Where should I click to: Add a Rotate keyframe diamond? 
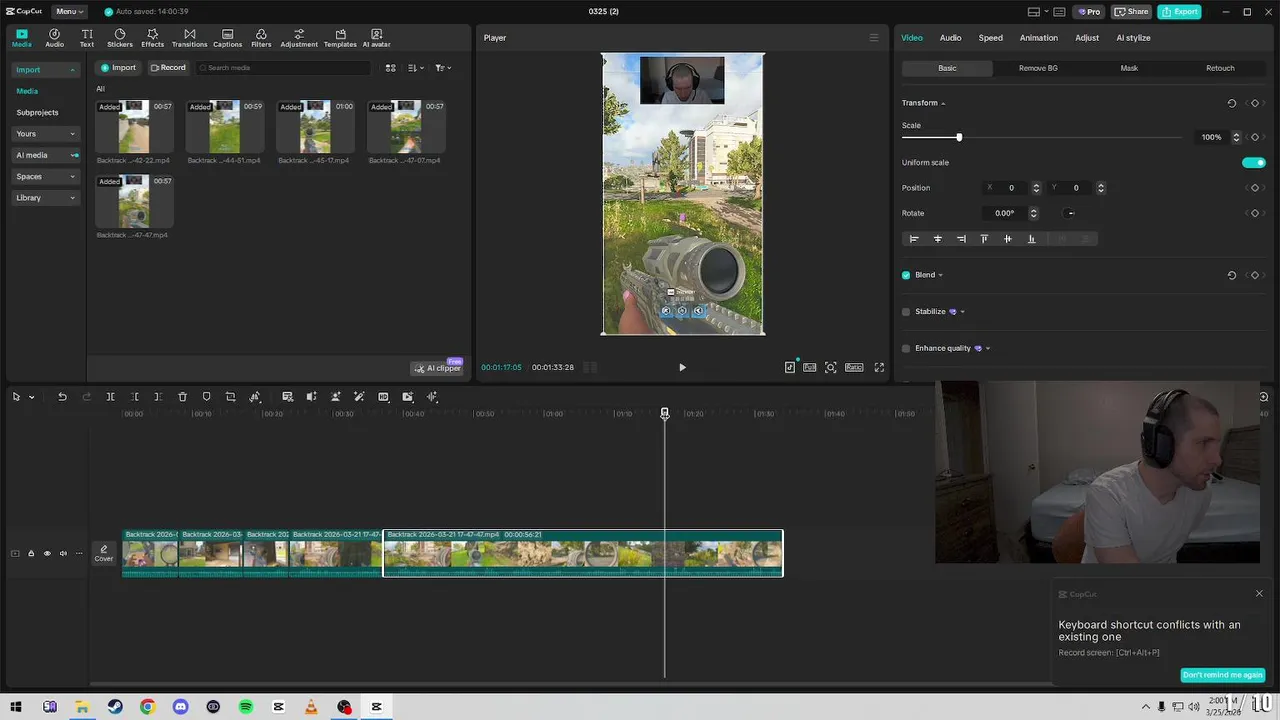(x=1255, y=213)
